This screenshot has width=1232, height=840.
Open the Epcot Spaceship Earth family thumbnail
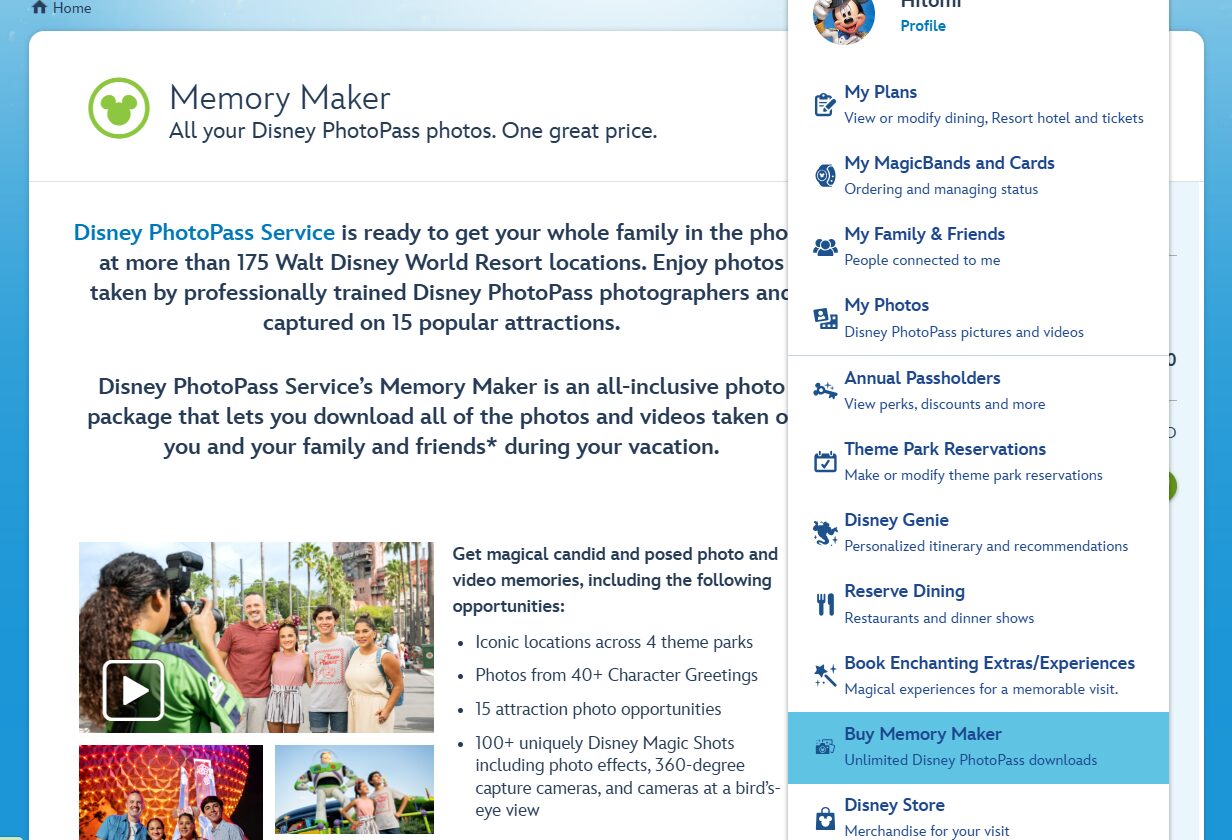tap(170, 792)
